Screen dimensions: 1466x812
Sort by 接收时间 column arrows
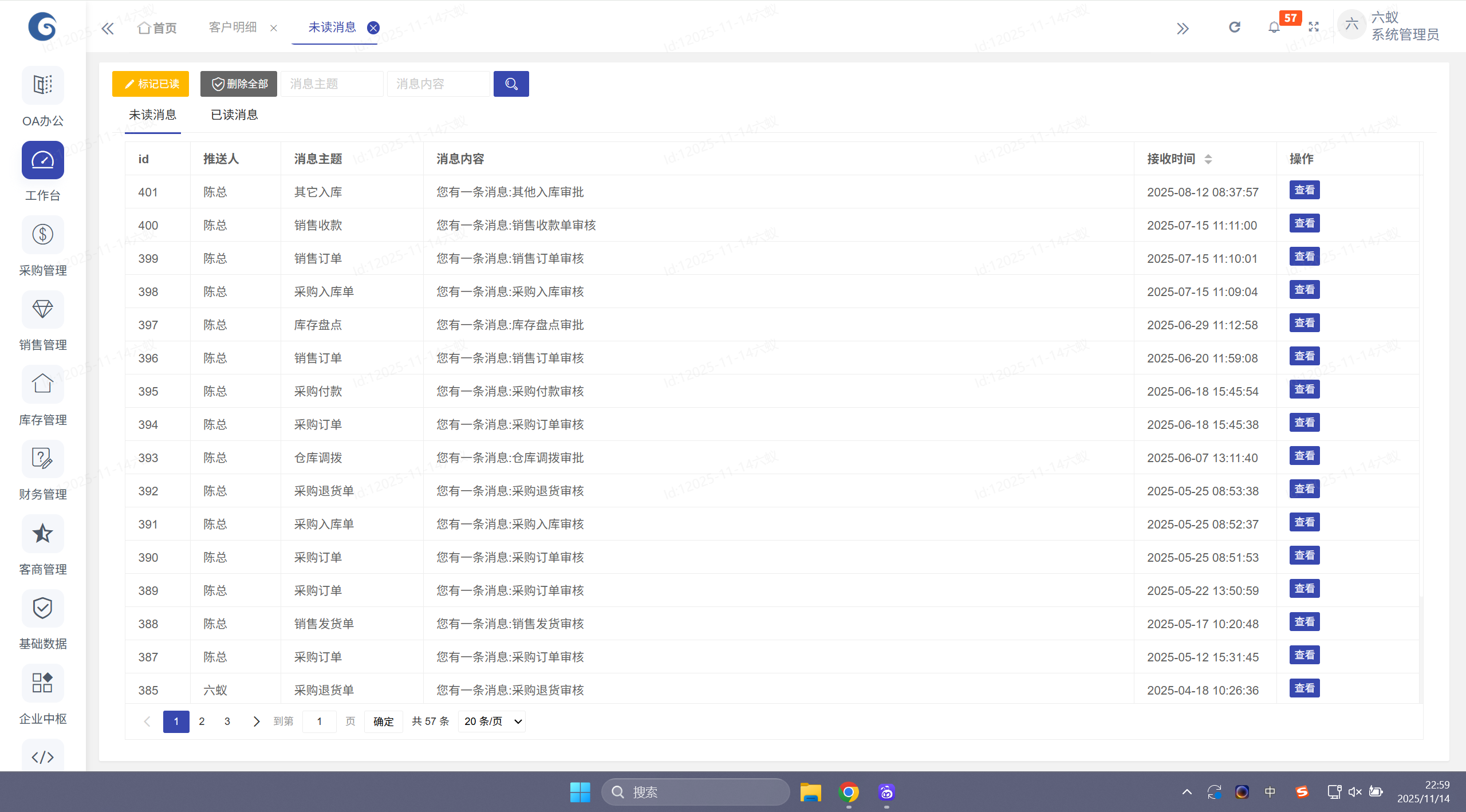click(1208, 159)
